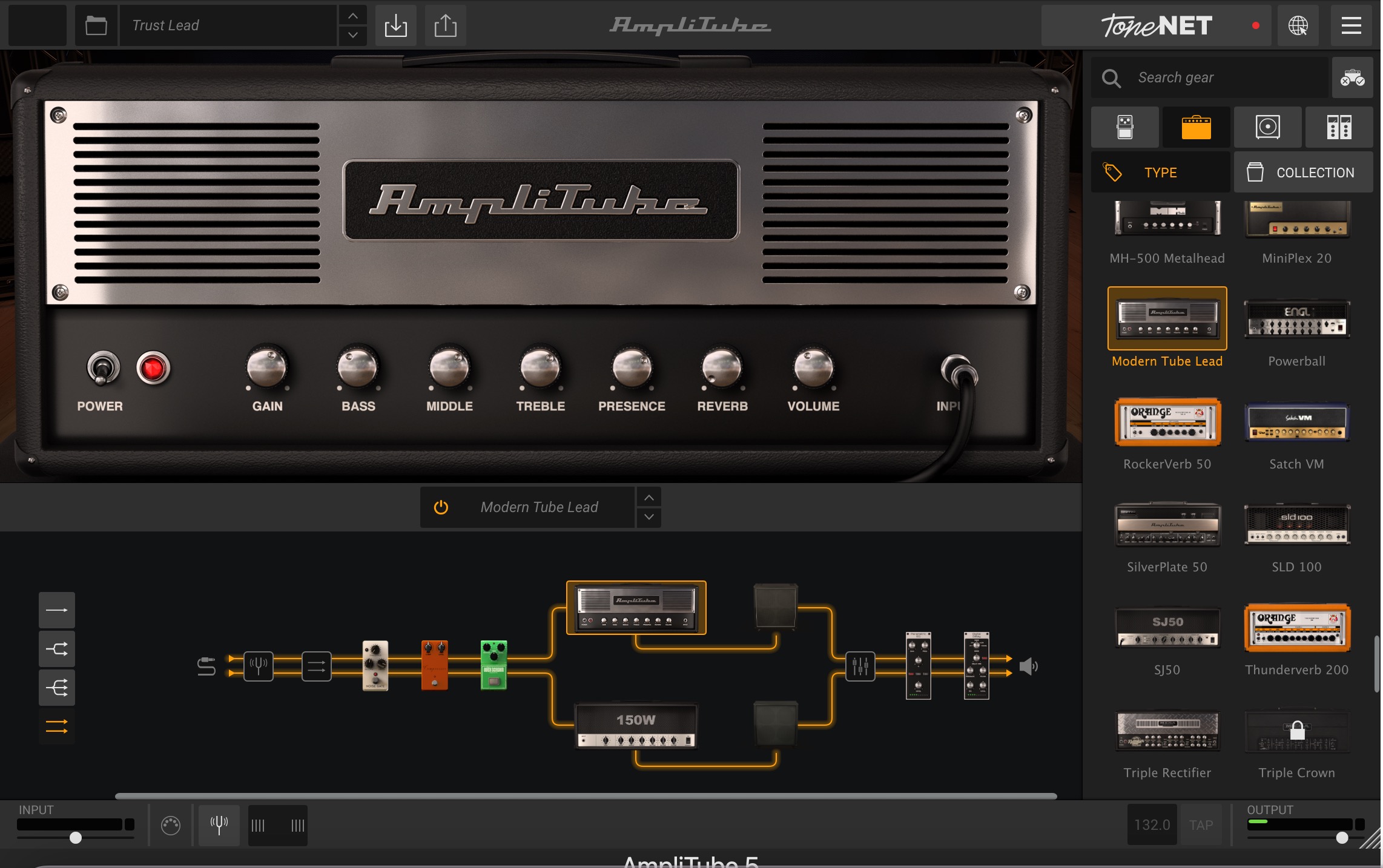Select next preset with down arrow

(x=353, y=35)
